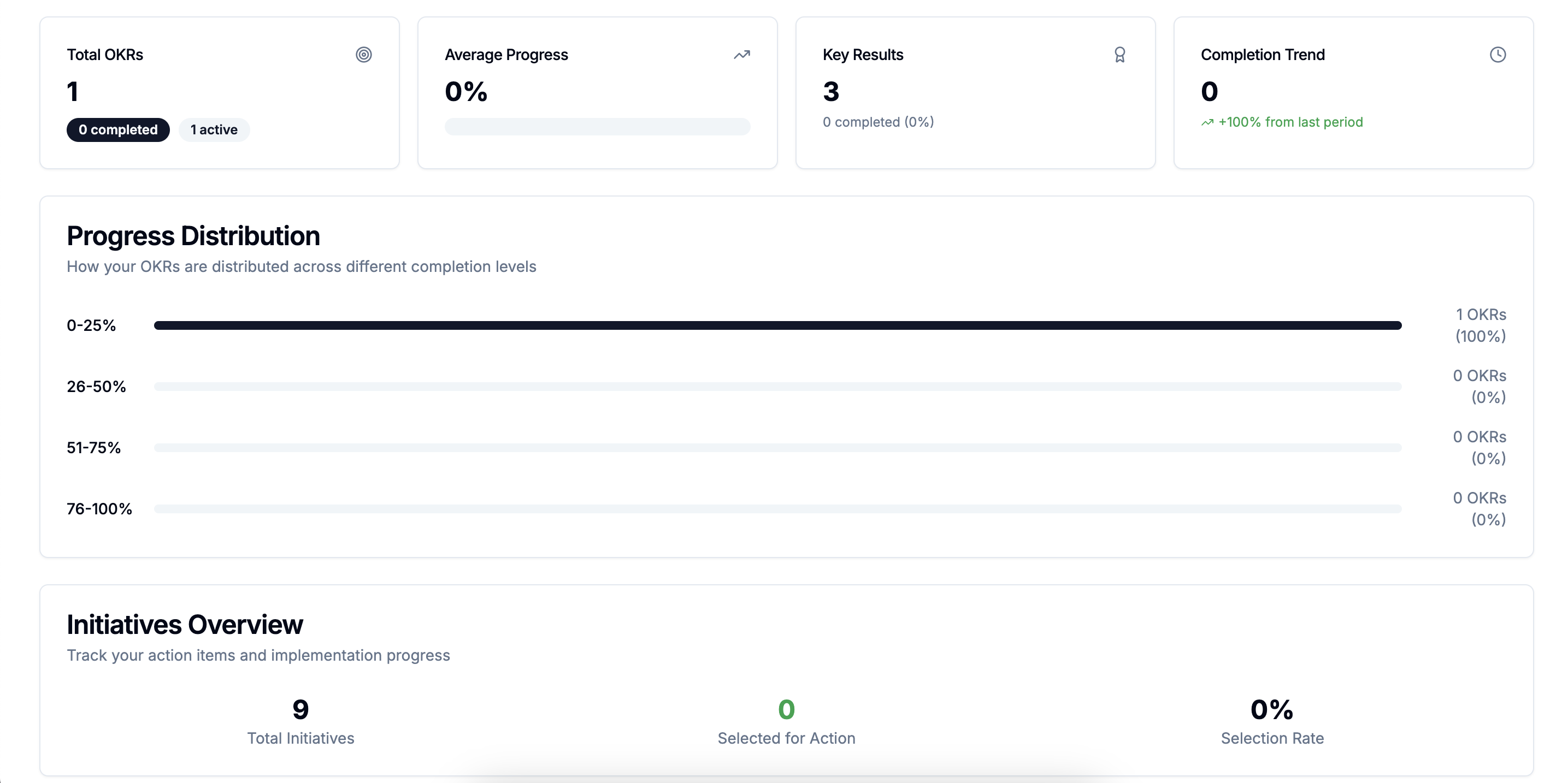1568x783 pixels.
Task: Click the green trend arrow beside +100%
Action: pos(1207,123)
